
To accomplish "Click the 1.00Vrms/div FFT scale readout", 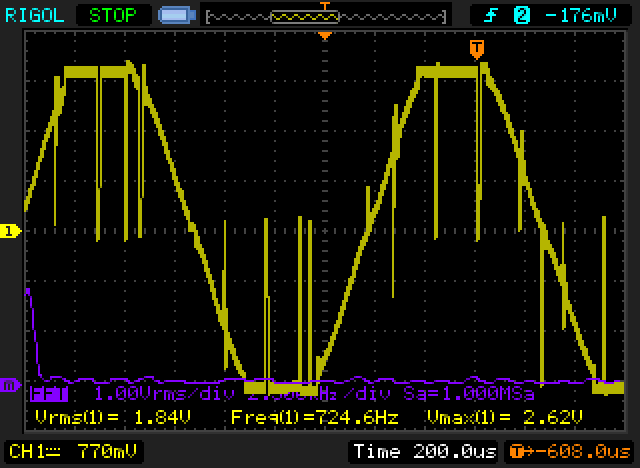I will coord(164,394).
